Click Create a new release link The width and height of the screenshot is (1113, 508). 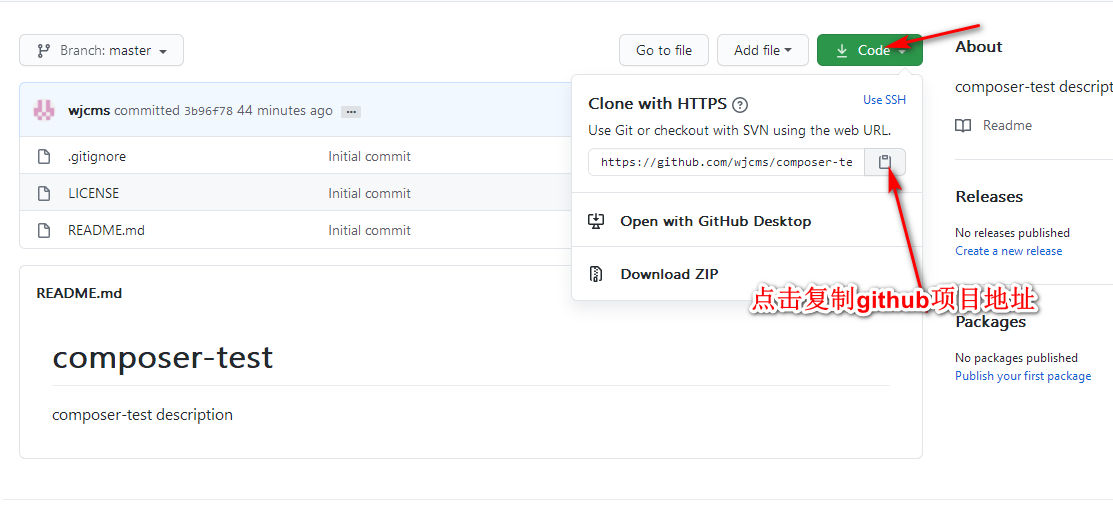[1009, 251]
